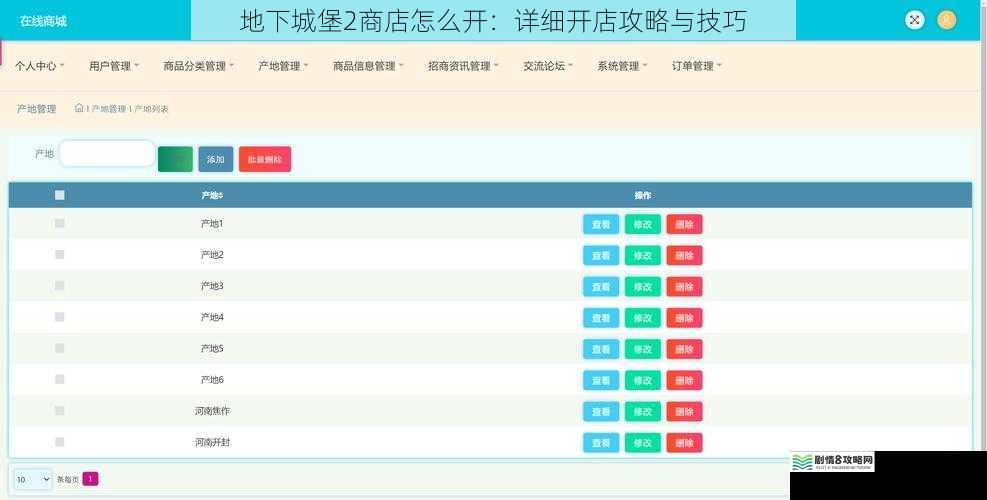Expand the 产地管理 menu

click(x=283, y=65)
